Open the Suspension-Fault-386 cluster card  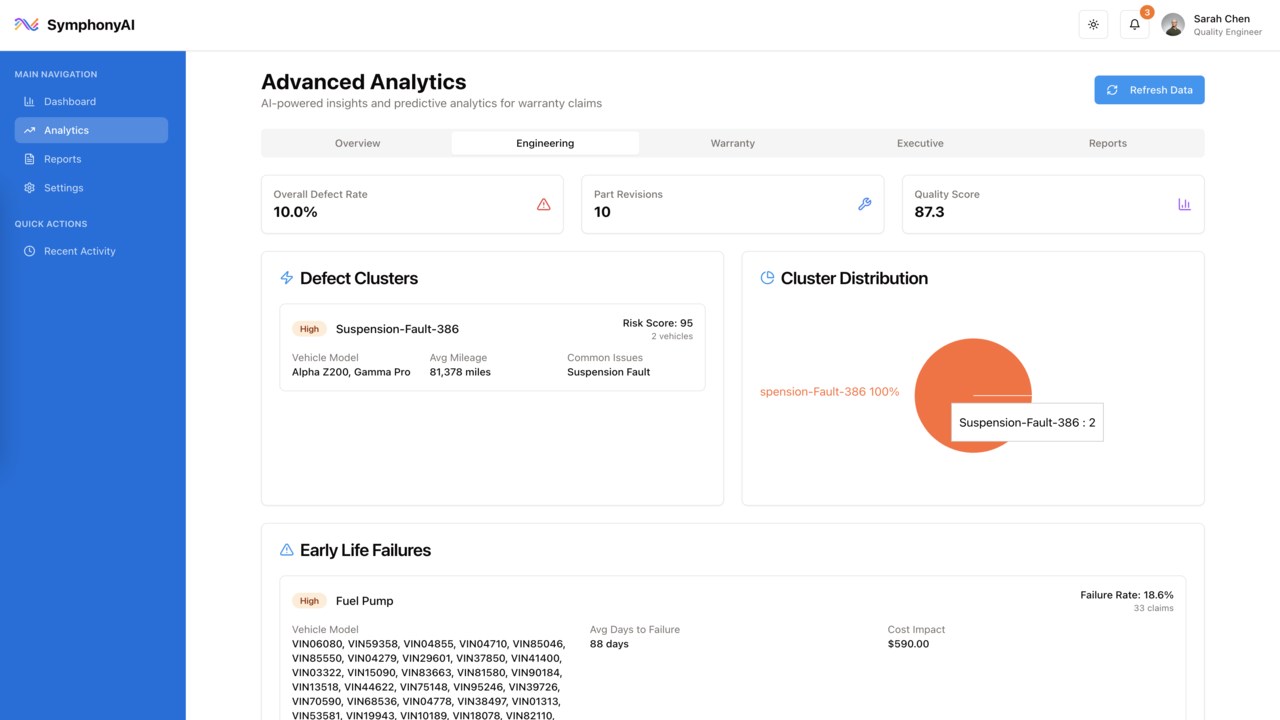[x=492, y=349]
